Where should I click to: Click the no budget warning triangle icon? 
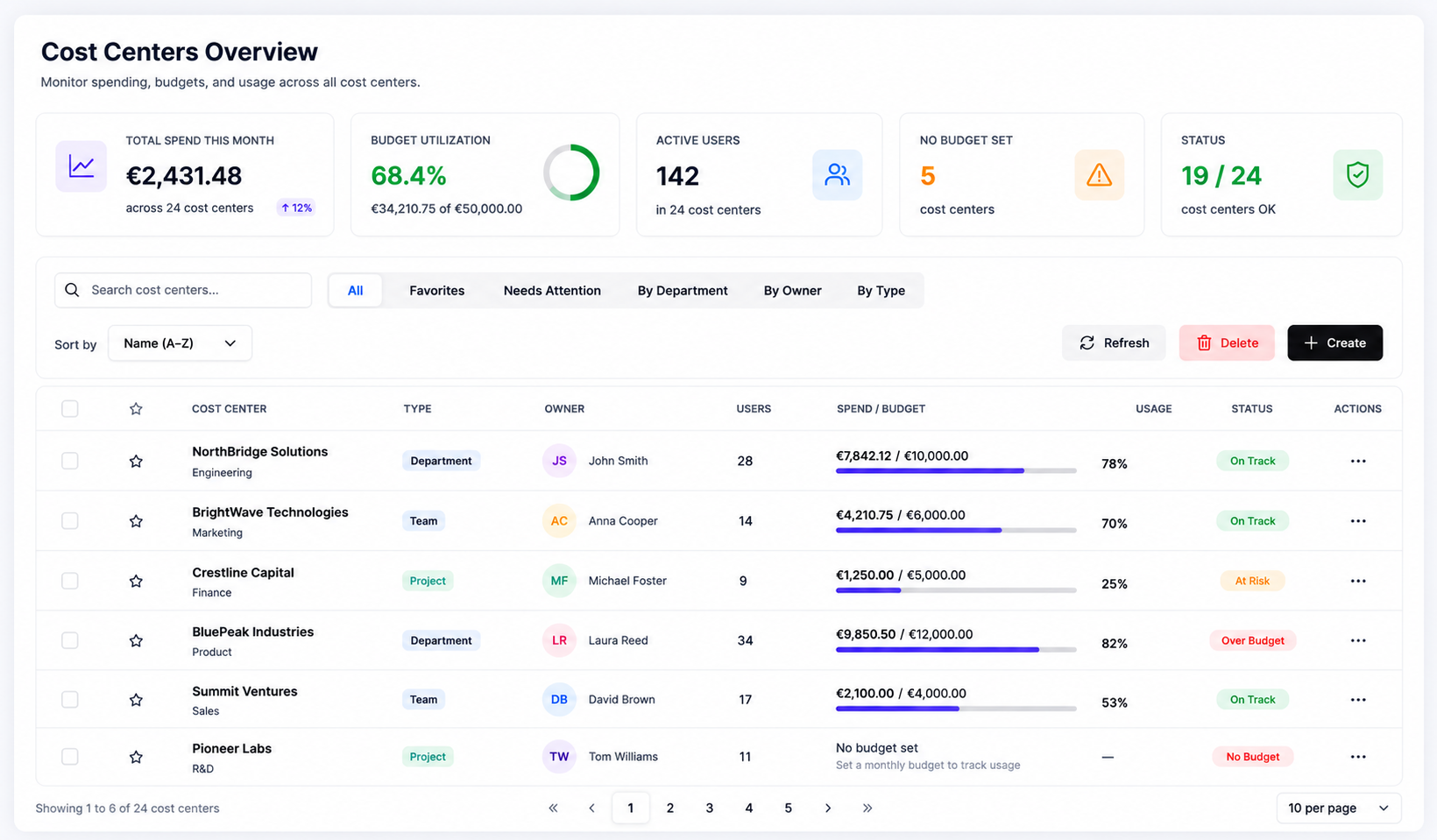coord(1099,175)
